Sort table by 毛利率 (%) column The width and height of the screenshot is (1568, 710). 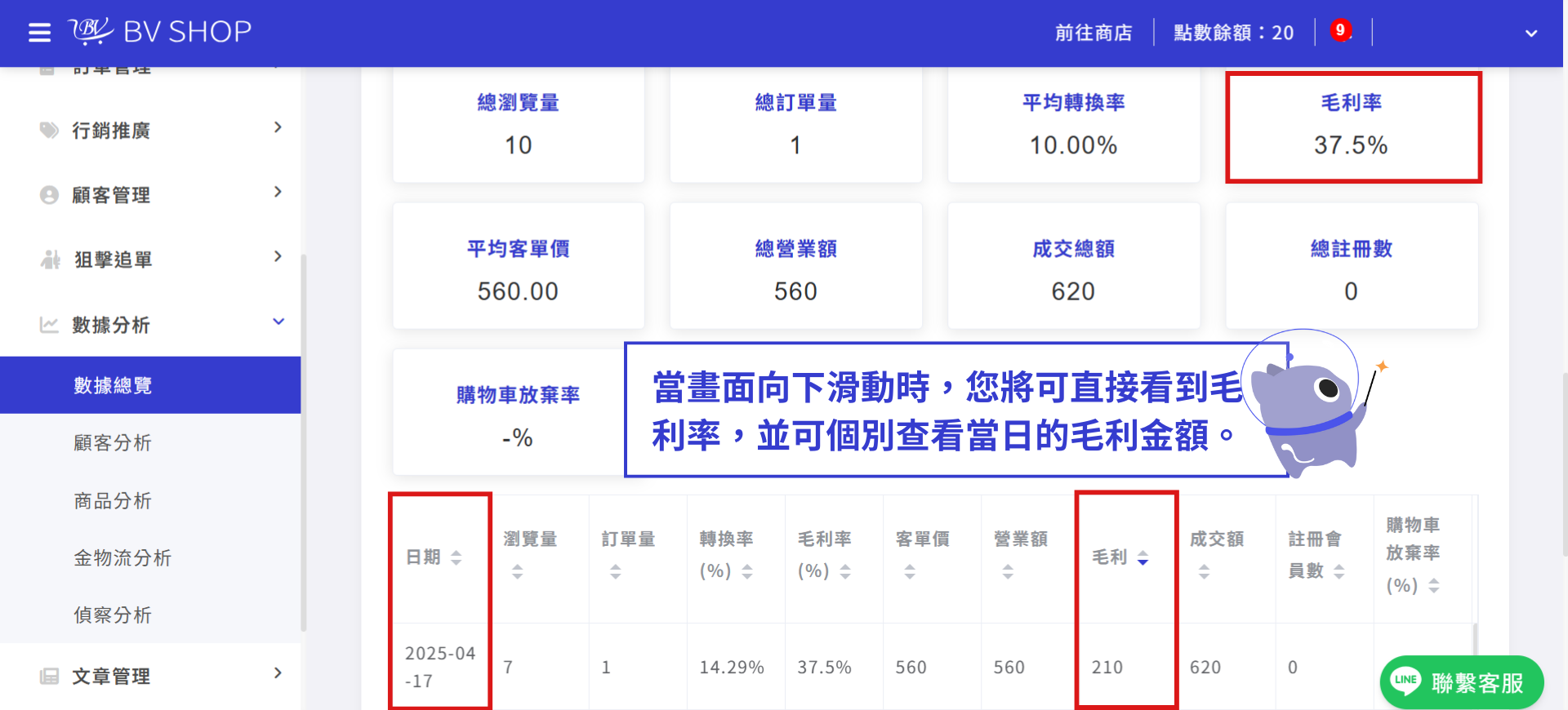point(845,572)
